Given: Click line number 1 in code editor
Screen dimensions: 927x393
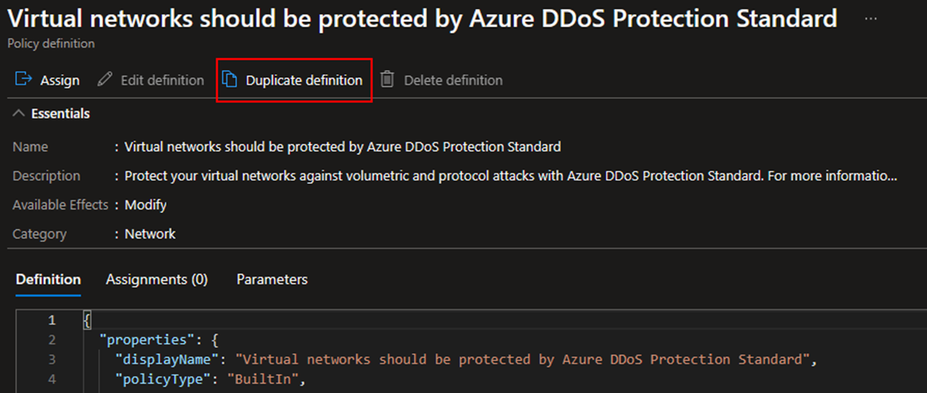Looking at the screenshot, I should 51,320.
